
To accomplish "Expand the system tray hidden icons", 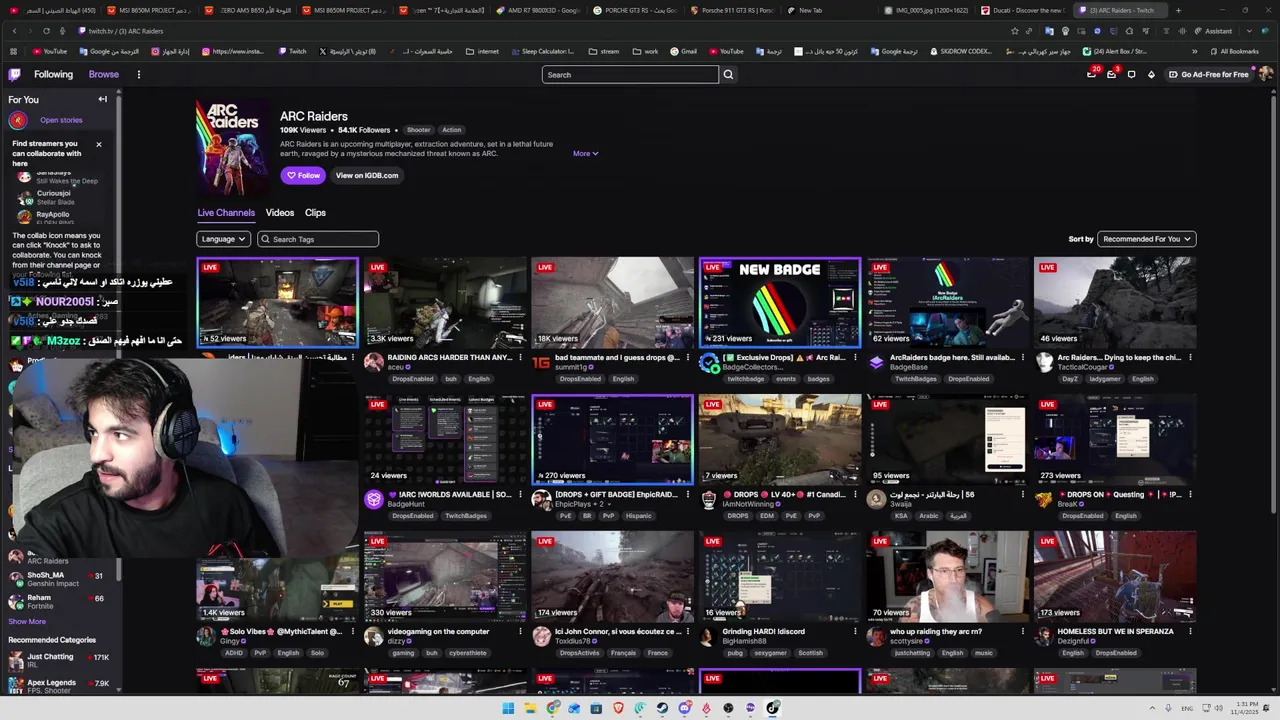I will click(x=1153, y=708).
